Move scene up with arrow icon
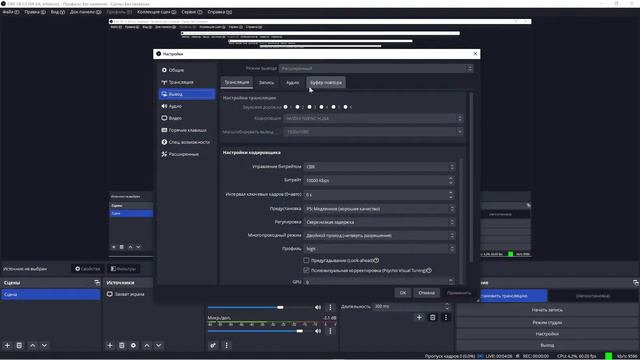Screen dimensions: 640x360 (33, 345)
